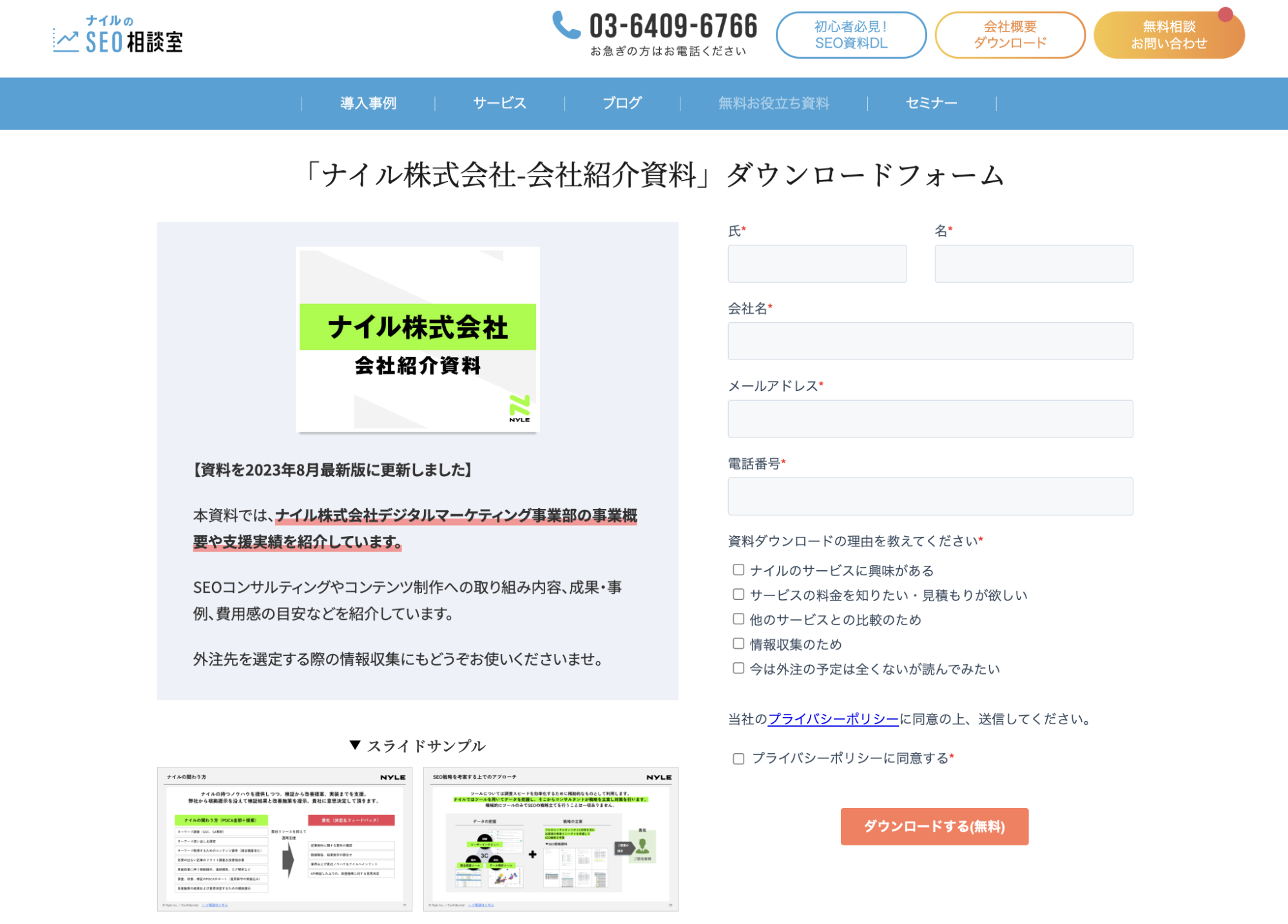Click the ナイル株式会社 会社紹介資料 cover image
Image resolution: width=1288 pixels, height=924 pixels.
[418, 340]
